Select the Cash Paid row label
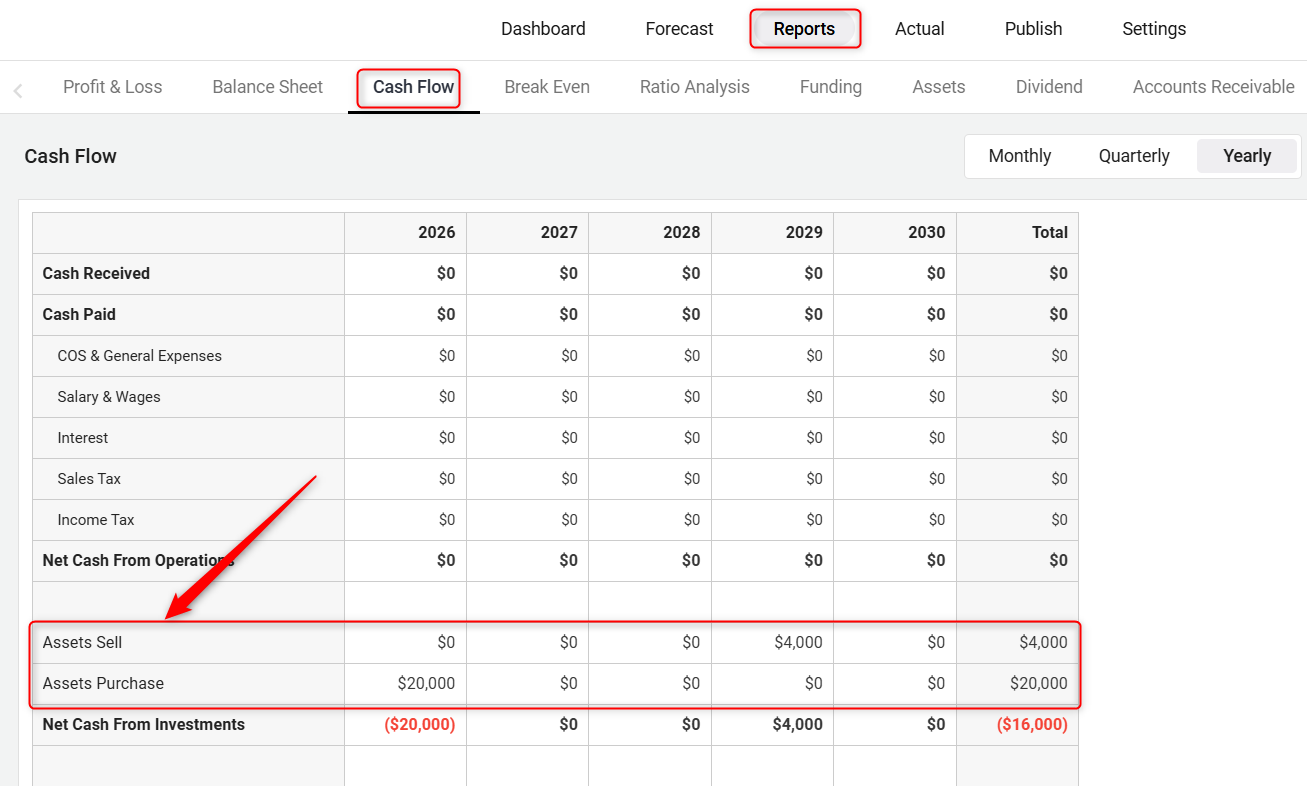Image resolution: width=1307 pixels, height=786 pixels. 79,314
